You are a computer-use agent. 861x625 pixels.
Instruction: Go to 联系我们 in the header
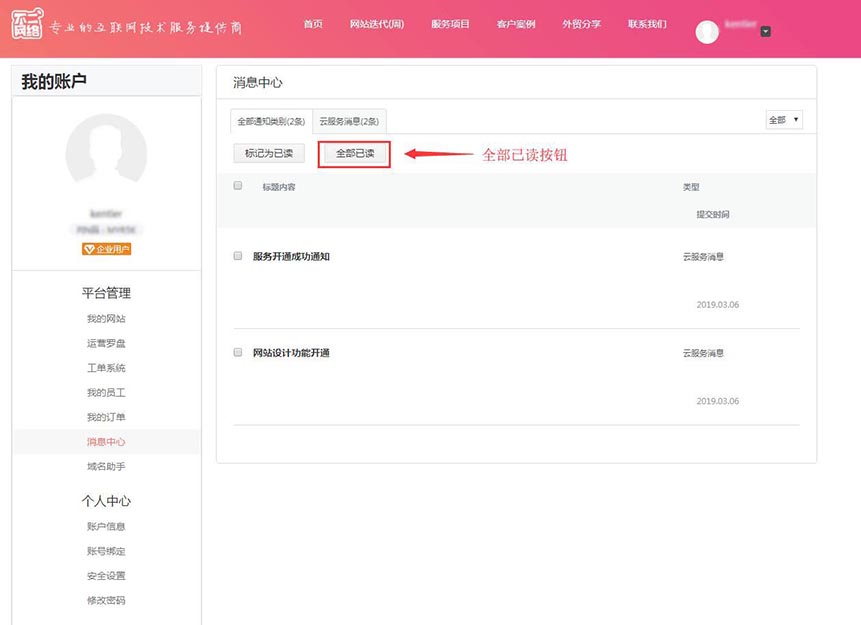647,24
